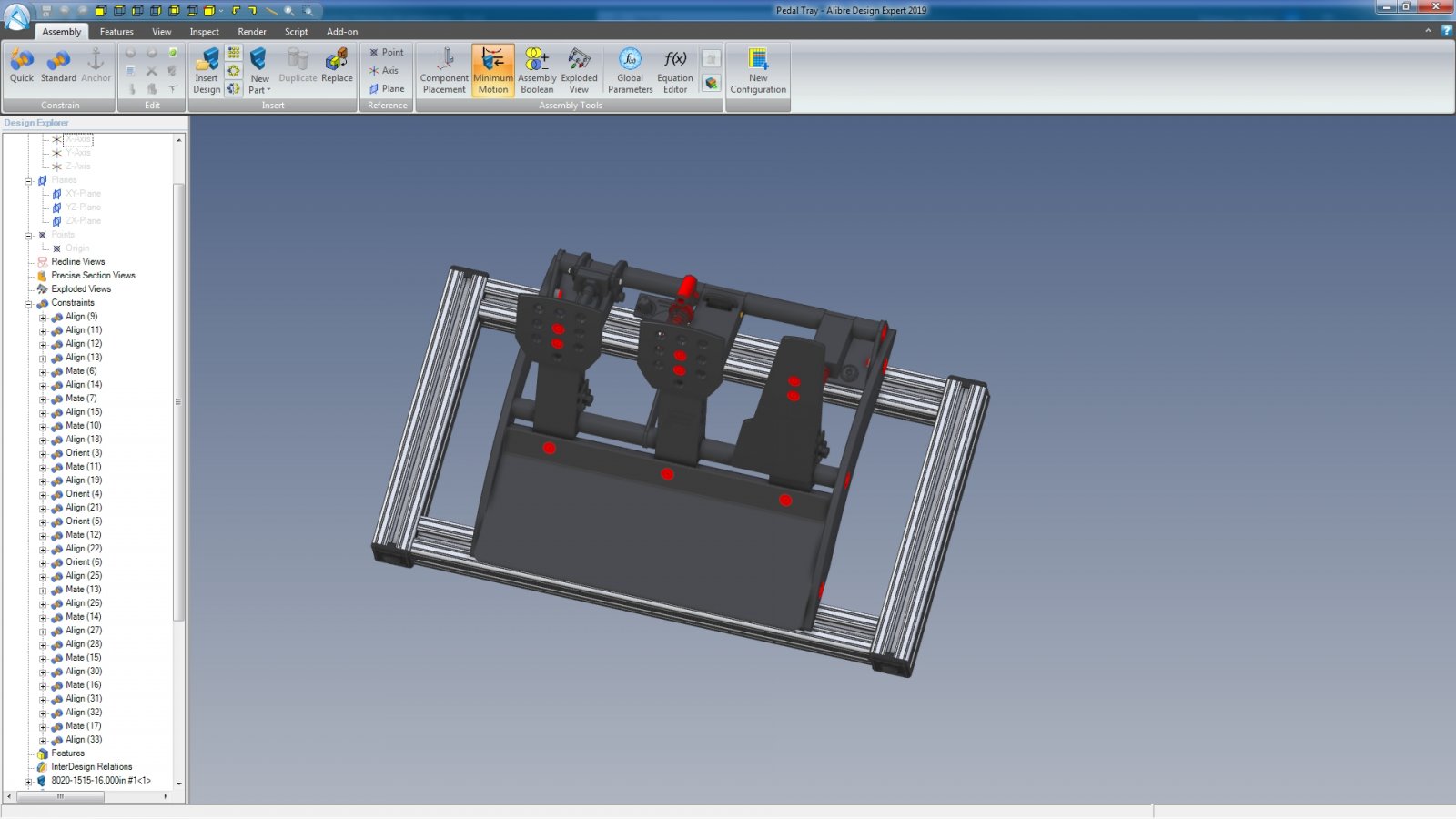Collapse the Planes tree node
This screenshot has height=819, width=1456.
tap(28, 181)
